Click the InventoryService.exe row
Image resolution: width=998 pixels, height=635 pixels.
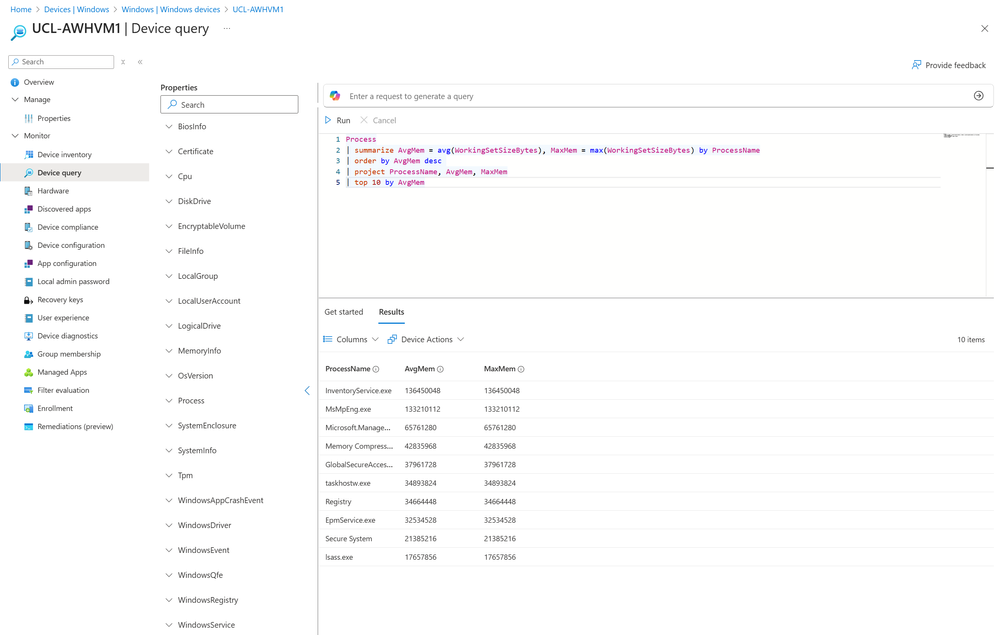[x=656, y=391]
